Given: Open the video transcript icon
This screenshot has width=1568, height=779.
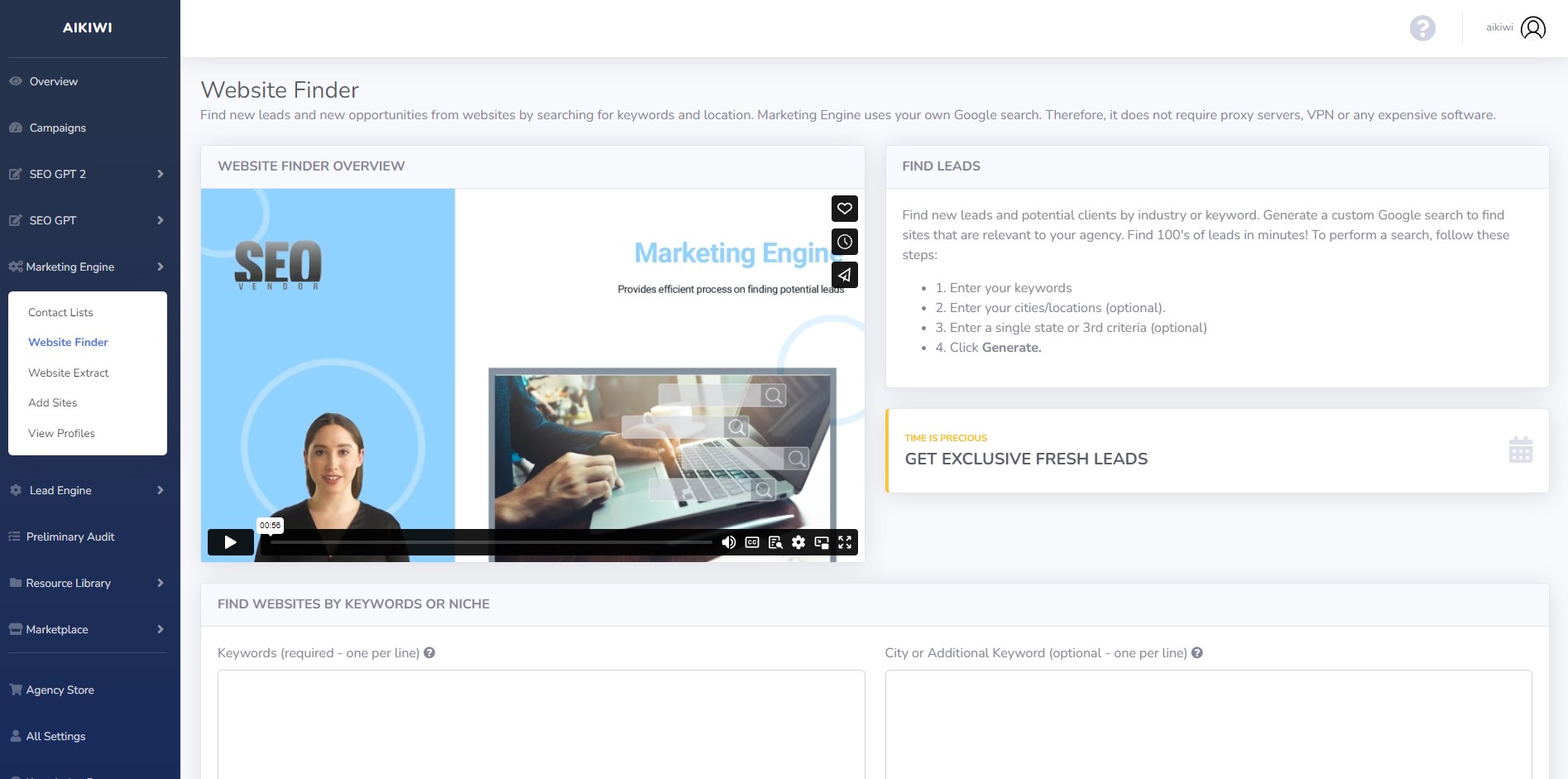Looking at the screenshot, I should [775, 542].
